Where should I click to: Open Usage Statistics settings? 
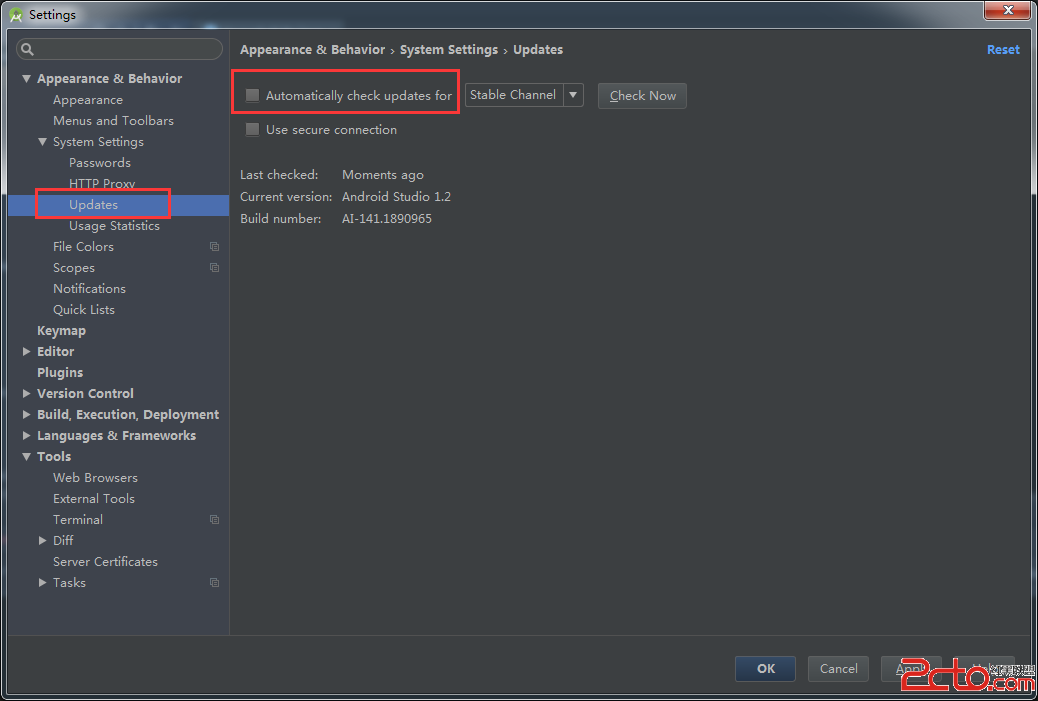click(115, 226)
